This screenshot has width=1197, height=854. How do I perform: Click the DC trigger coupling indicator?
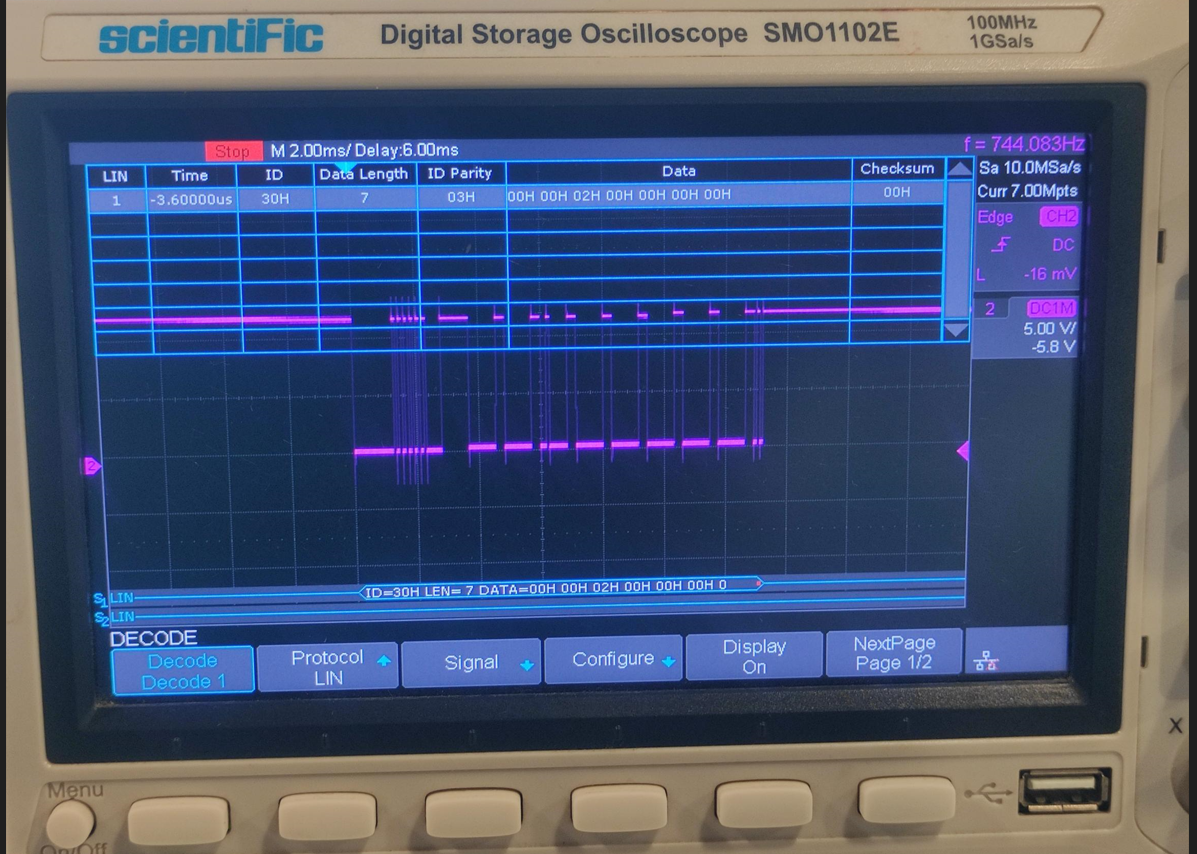pyautogui.click(x=1061, y=244)
